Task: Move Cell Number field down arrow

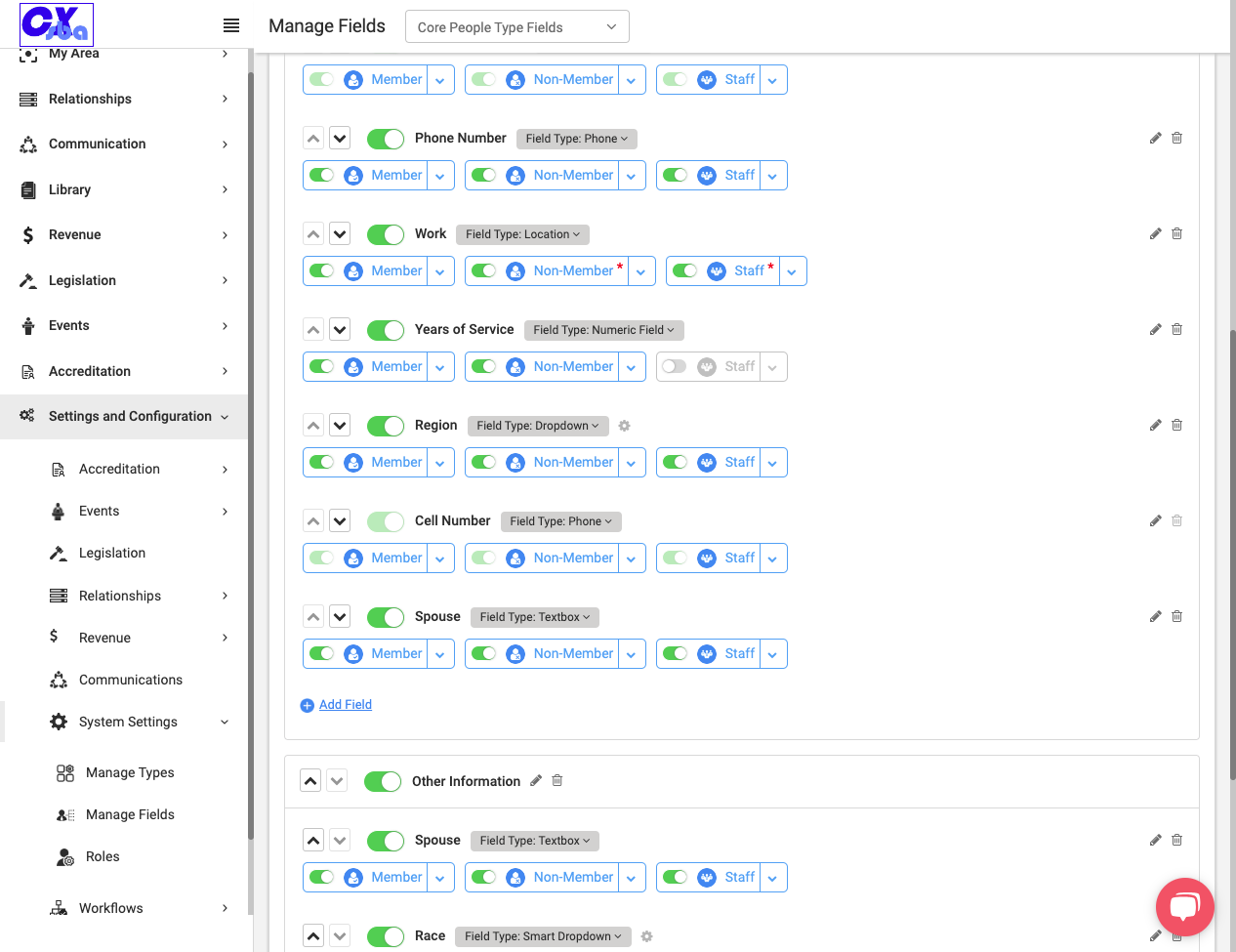Action: tap(340, 520)
